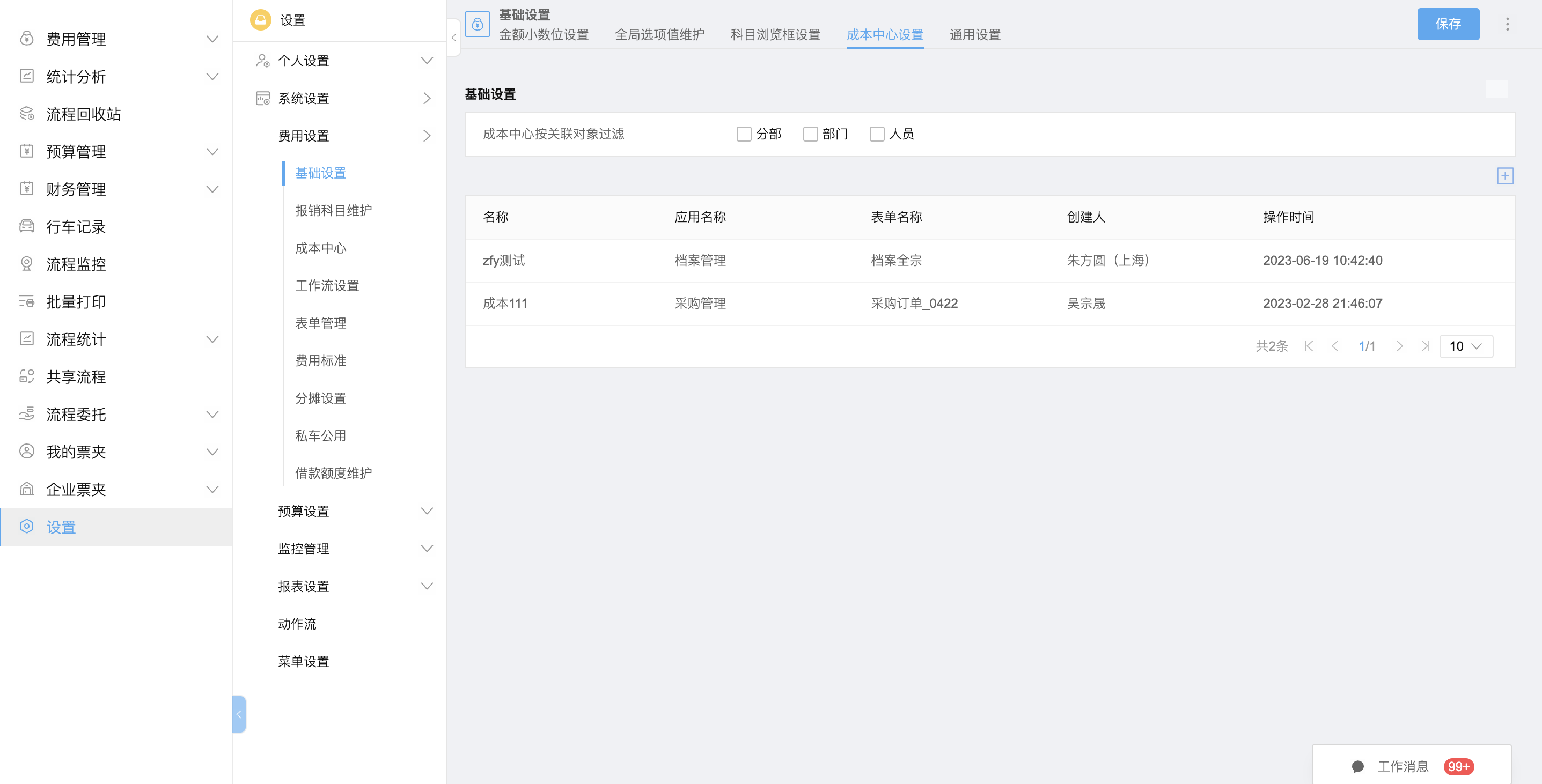Select the zfy测试 table row
This screenshot has height=784, width=1542.
[989, 260]
